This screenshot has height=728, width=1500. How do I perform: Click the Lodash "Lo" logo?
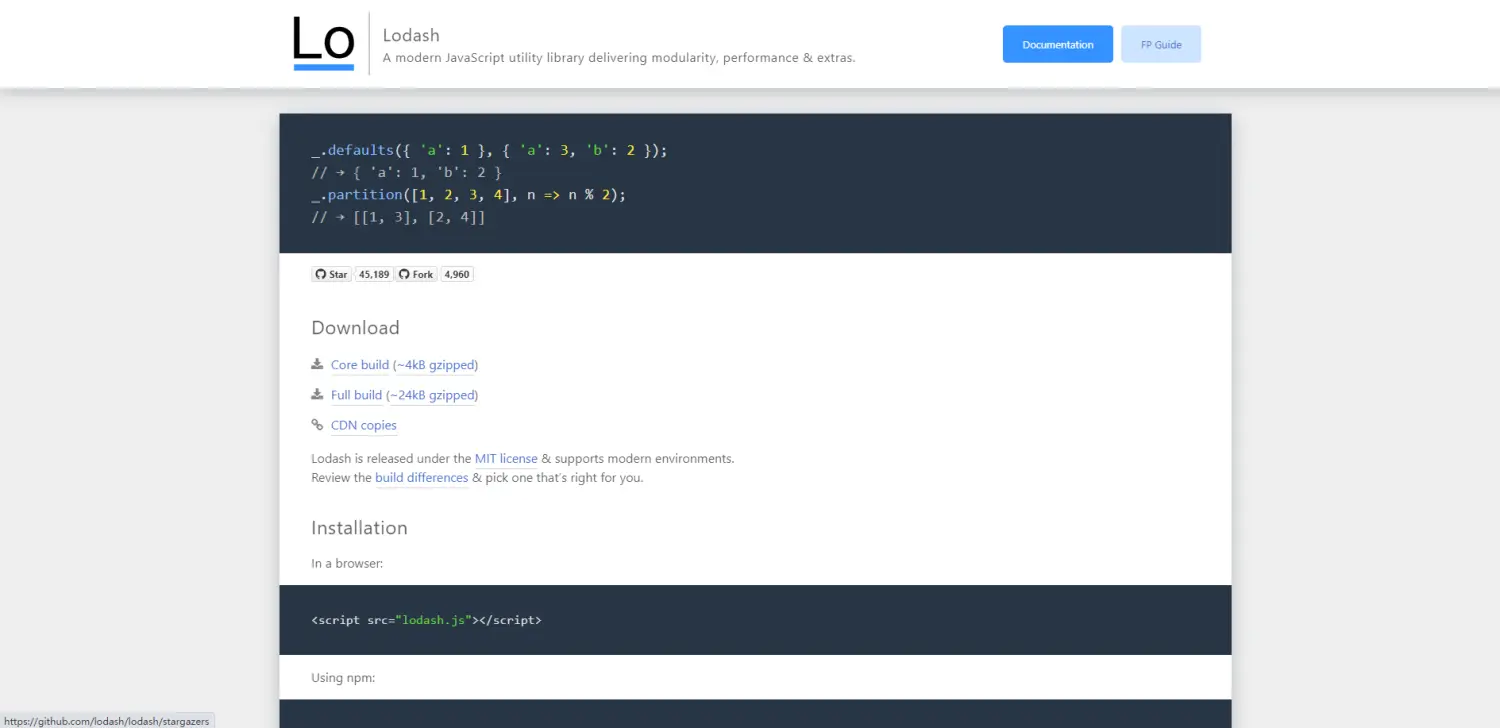[x=324, y=43]
